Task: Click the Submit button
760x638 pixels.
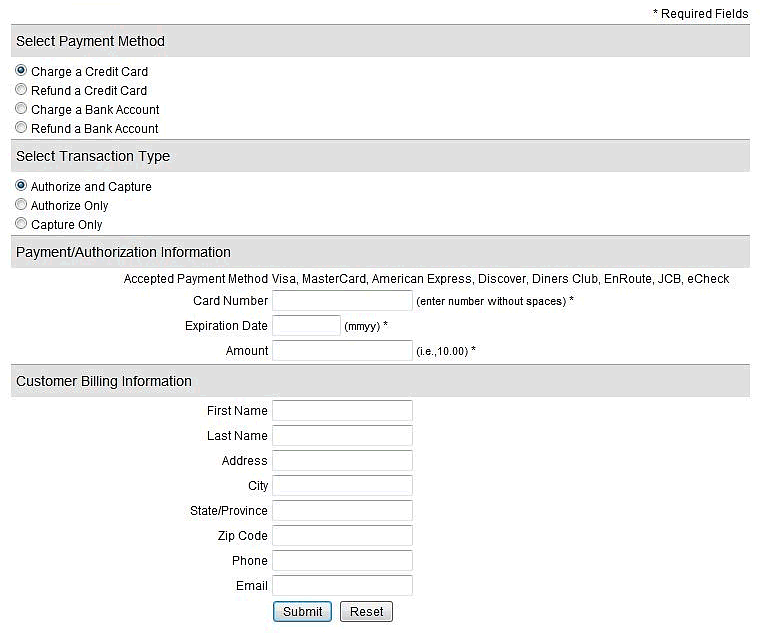Action: pos(302,611)
